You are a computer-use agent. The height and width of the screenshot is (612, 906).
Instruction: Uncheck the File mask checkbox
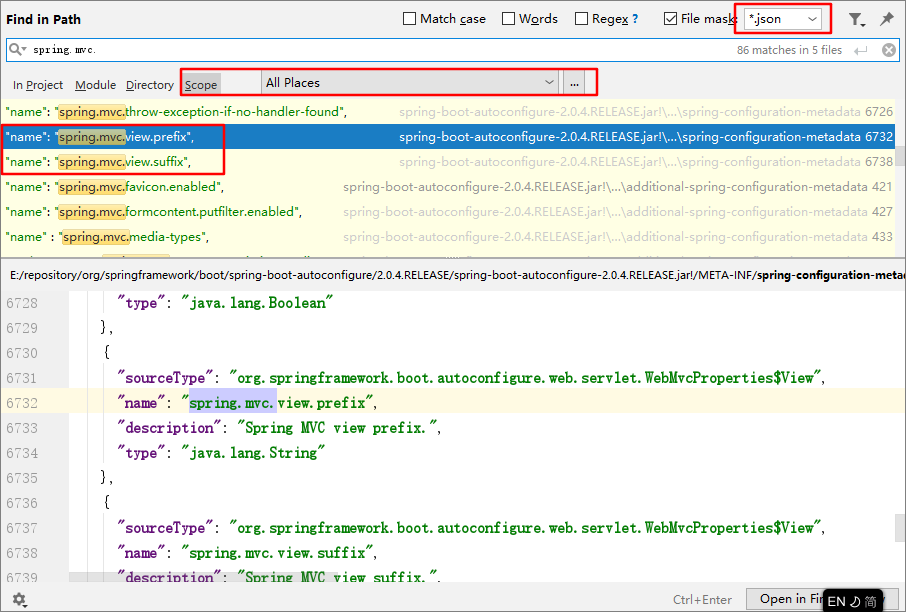(x=670, y=19)
